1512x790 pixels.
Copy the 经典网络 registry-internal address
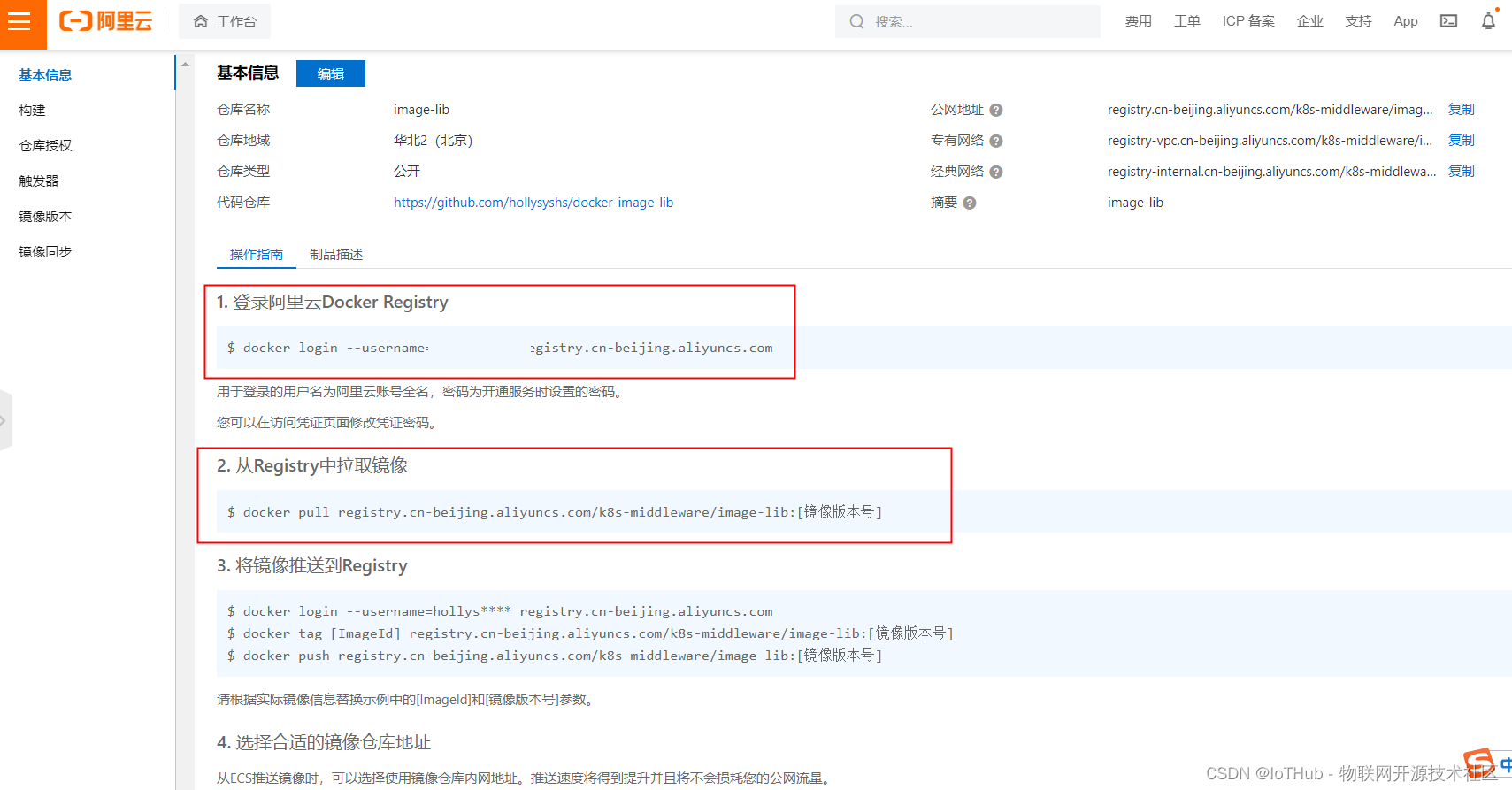(1462, 172)
